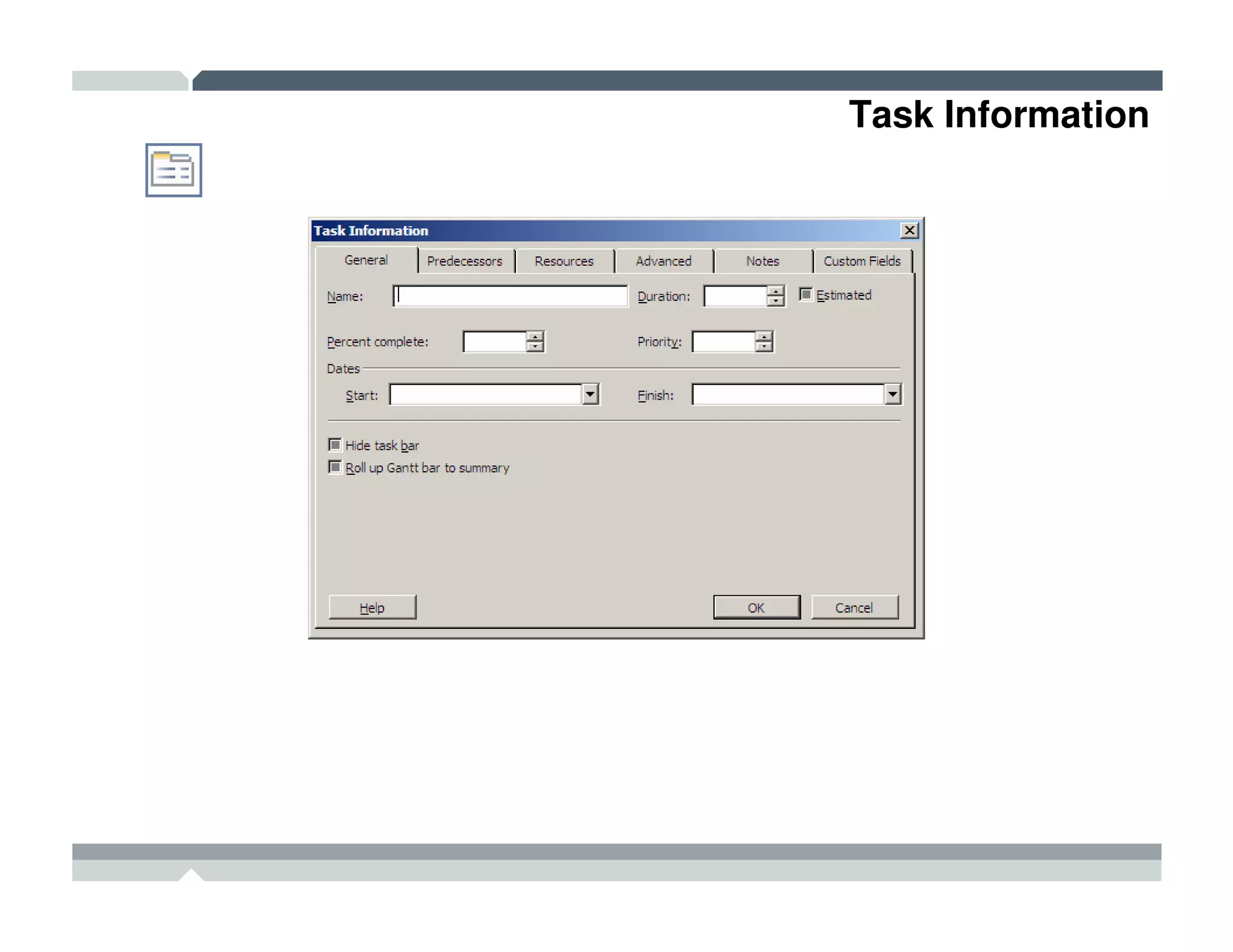1233x952 pixels.
Task: Expand the Start date dropdown arrow
Action: click(x=591, y=395)
